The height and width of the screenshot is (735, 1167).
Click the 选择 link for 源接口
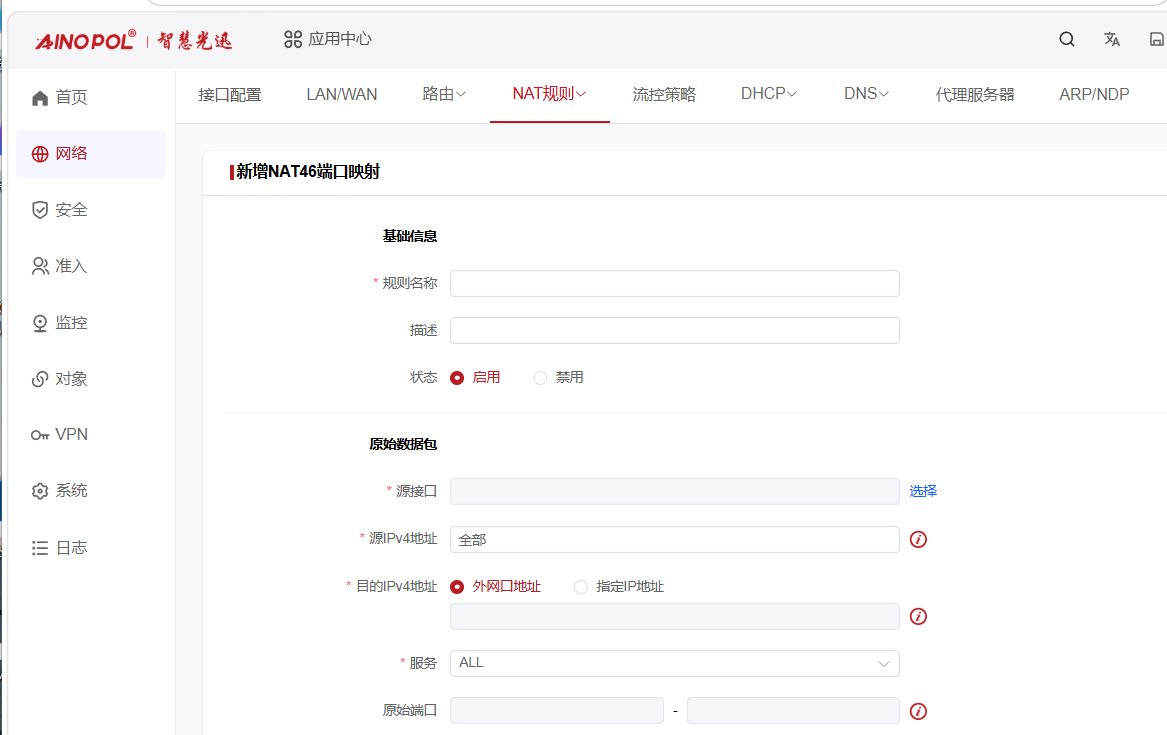[923, 491]
